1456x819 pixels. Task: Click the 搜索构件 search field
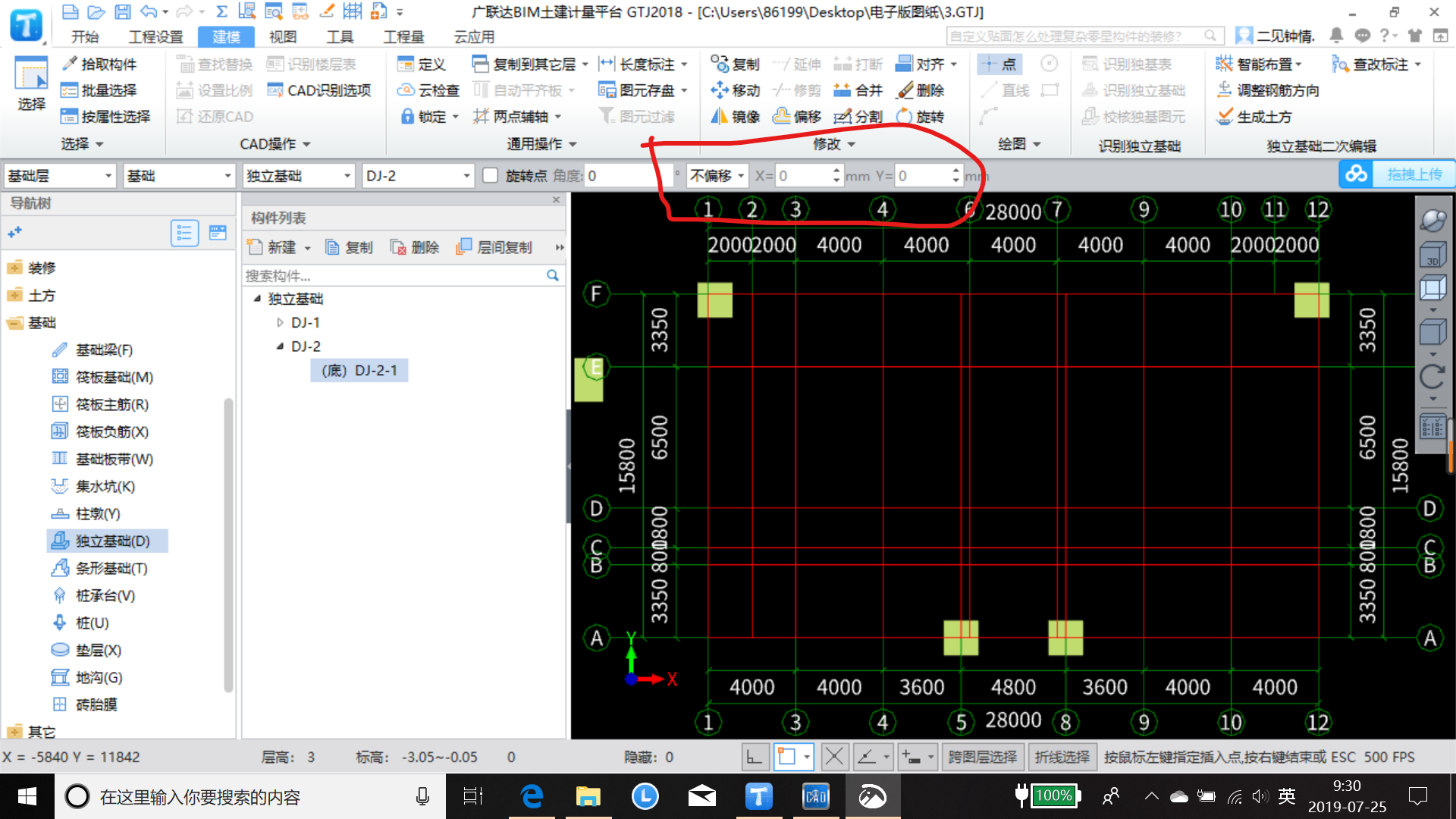pyautogui.click(x=394, y=275)
